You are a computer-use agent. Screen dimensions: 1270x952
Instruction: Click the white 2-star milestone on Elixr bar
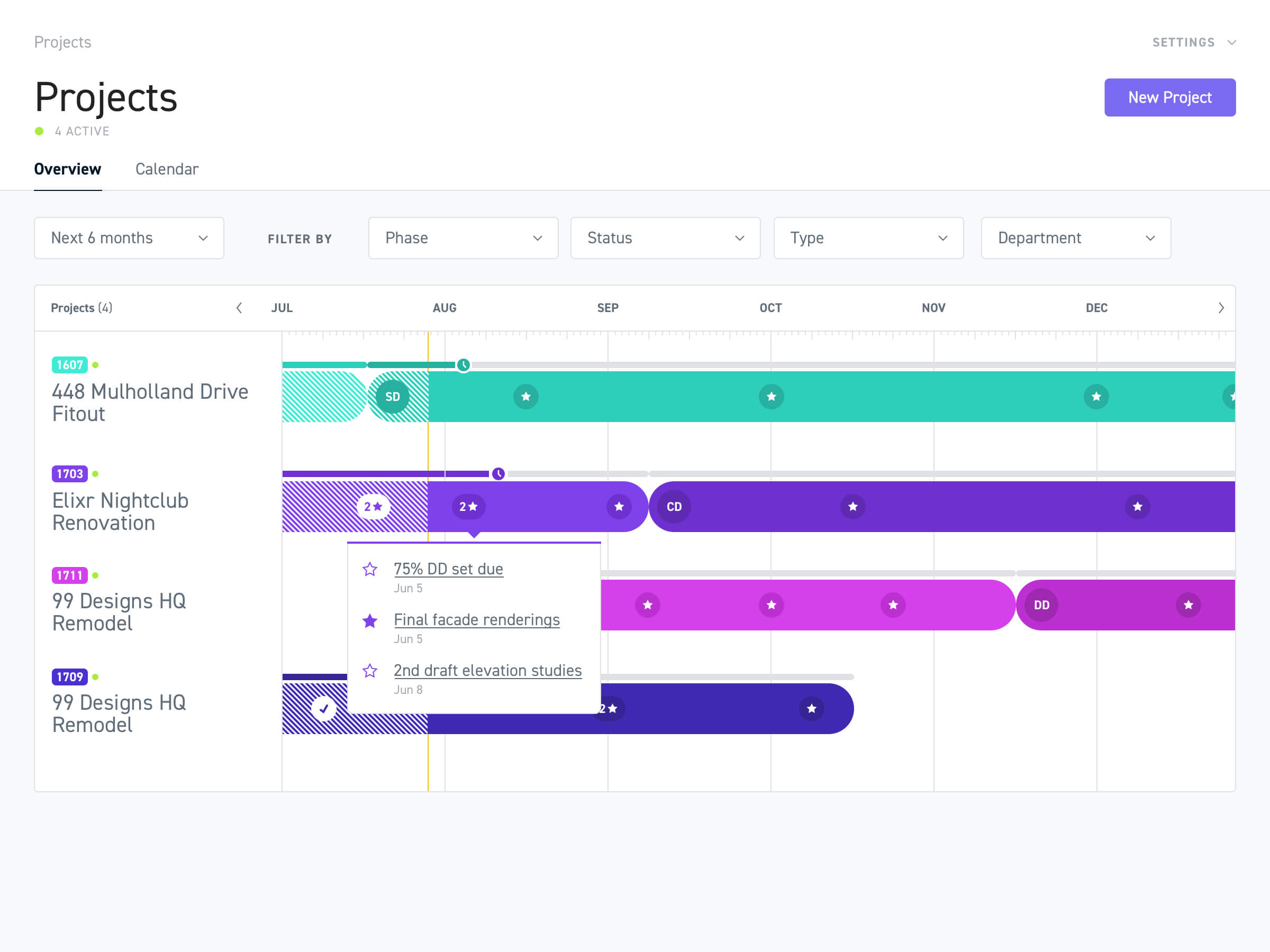point(373,507)
